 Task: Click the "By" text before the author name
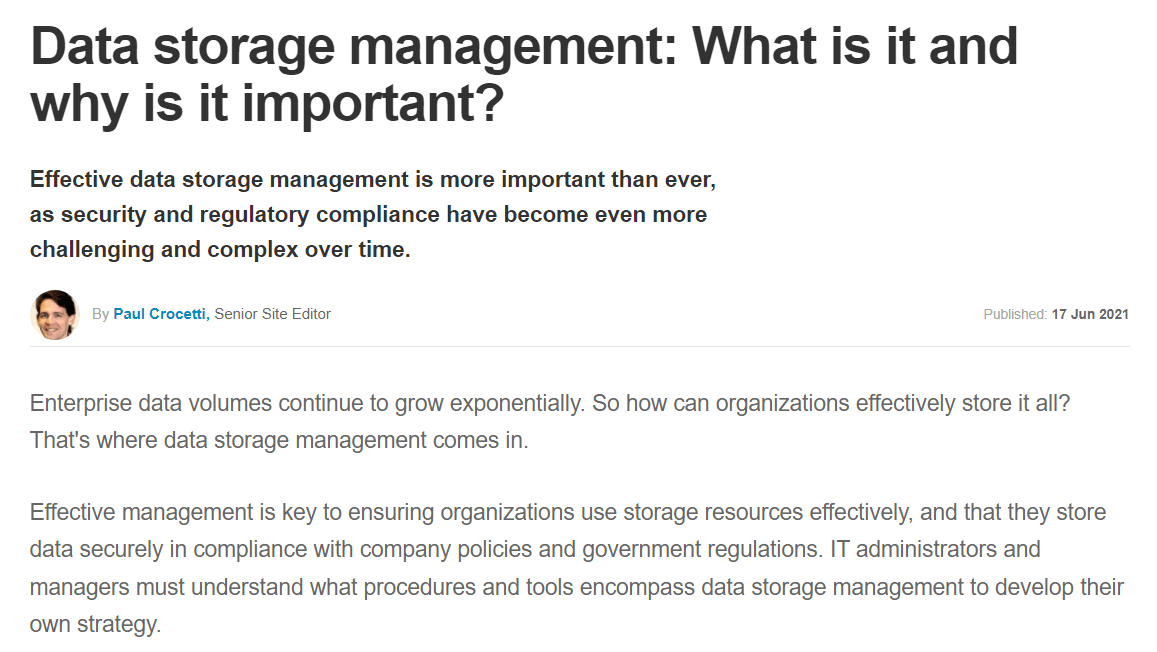click(x=100, y=314)
